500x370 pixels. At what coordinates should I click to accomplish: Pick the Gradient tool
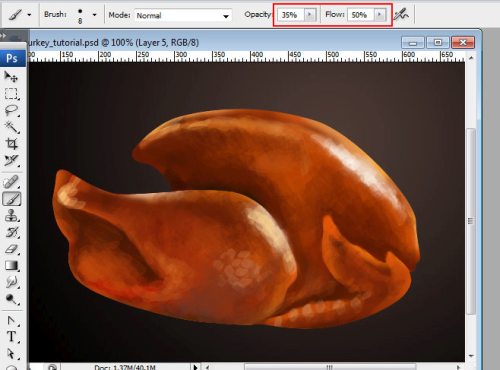coord(11,265)
